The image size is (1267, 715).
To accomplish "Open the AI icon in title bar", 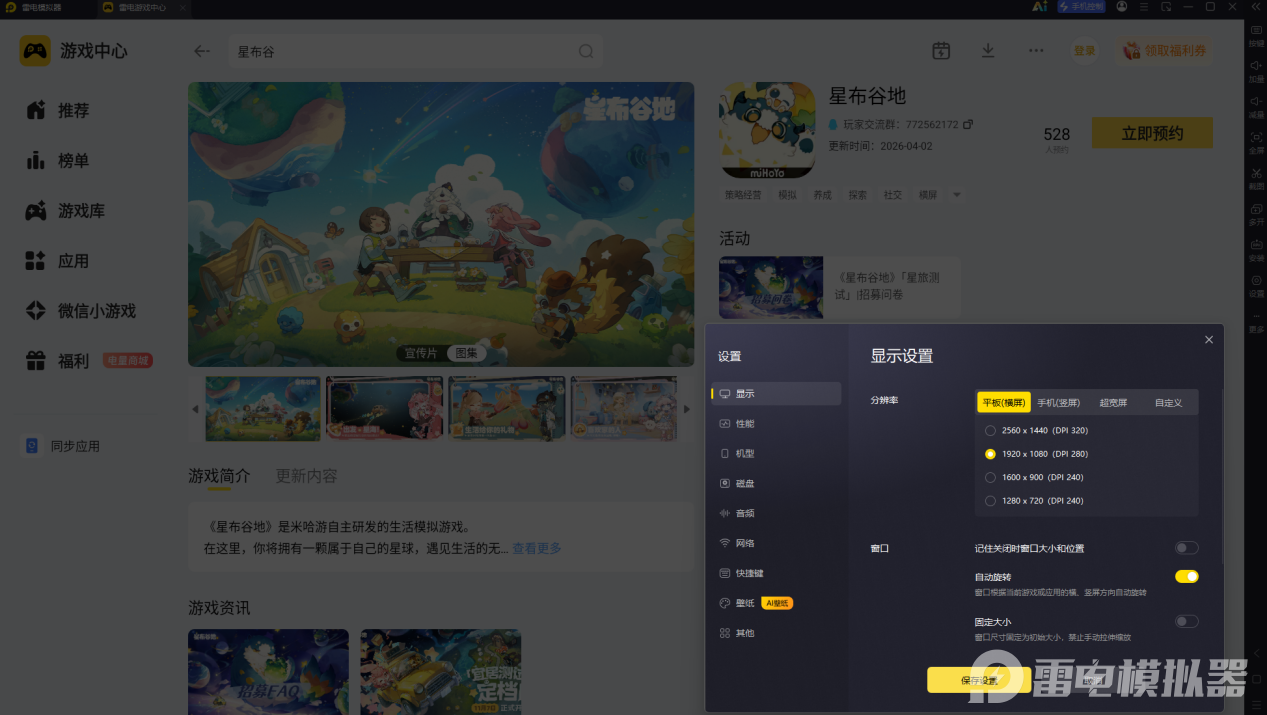I will pyautogui.click(x=1039, y=7).
